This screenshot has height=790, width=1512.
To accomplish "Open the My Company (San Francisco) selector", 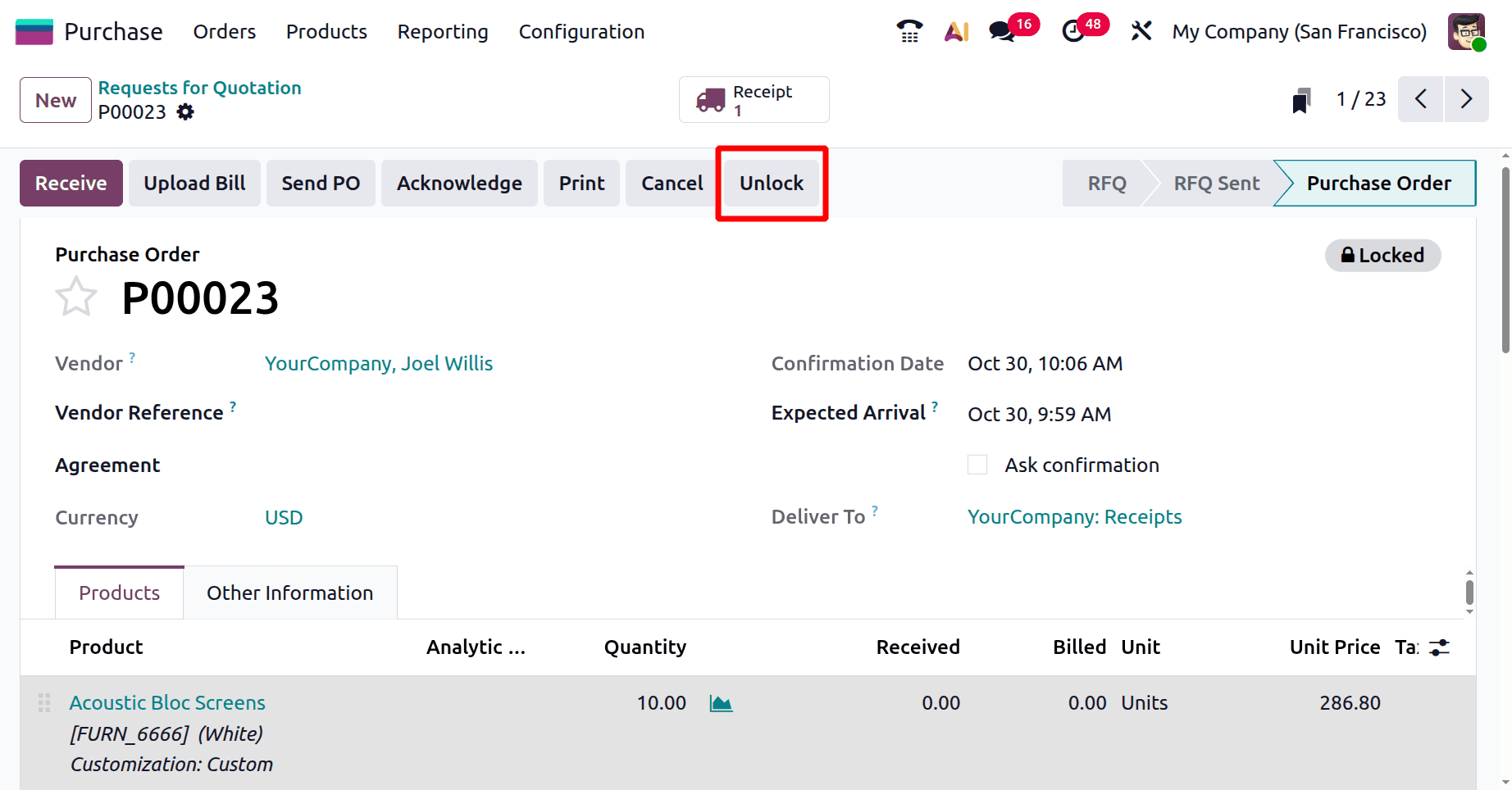I will point(1299,31).
